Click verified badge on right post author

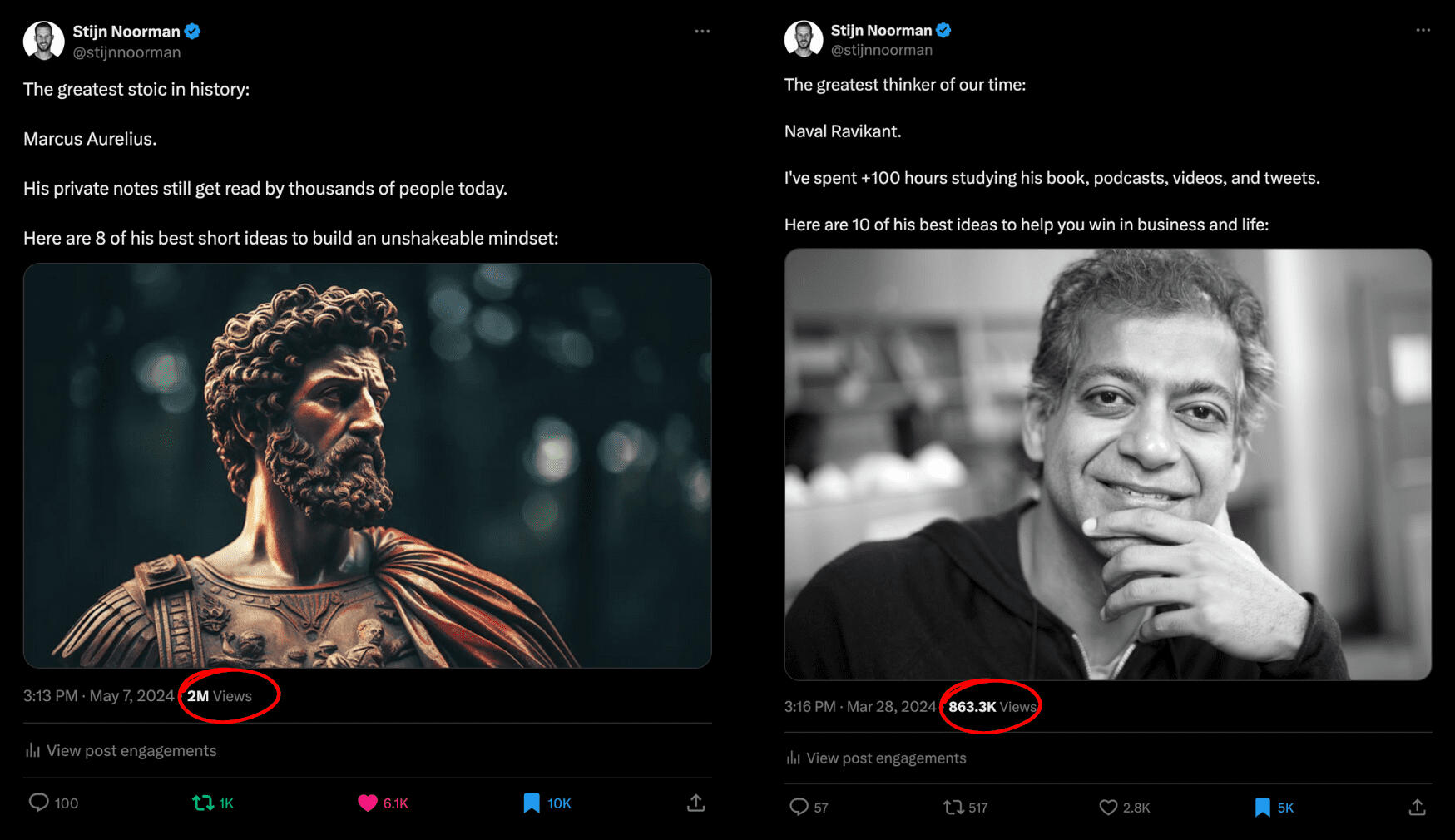coord(943,31)
